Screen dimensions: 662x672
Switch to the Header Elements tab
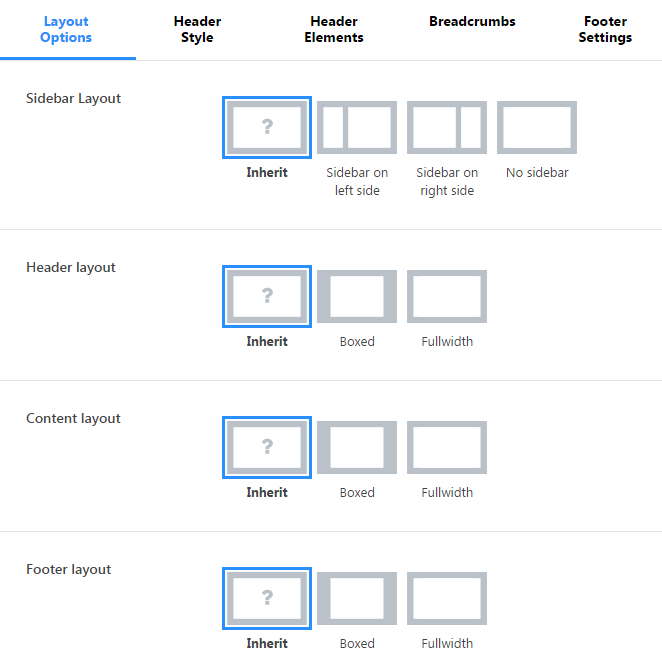click(334, 29)
